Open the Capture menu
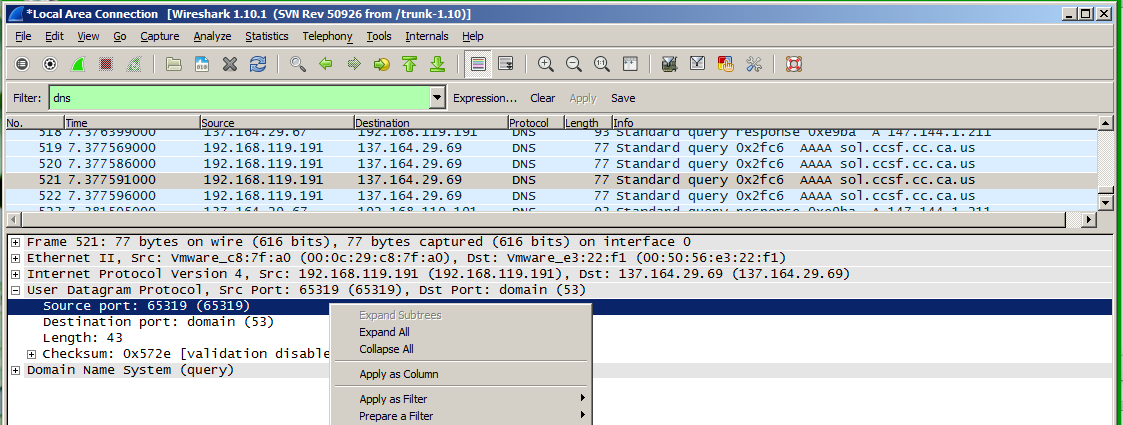The height and width of the screenshot is (425, 1123). tap(160, 36)
